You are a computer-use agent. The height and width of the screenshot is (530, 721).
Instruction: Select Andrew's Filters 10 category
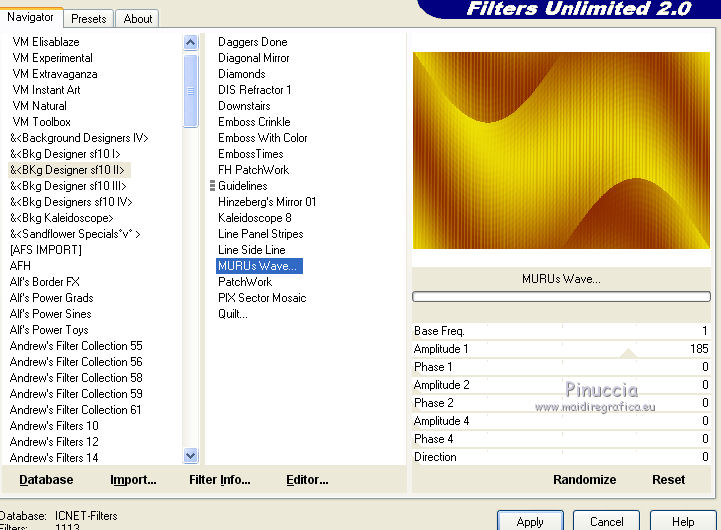point(54,426)
